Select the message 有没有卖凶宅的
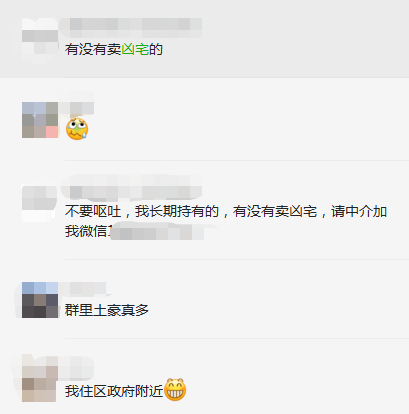 click(114, 50)
